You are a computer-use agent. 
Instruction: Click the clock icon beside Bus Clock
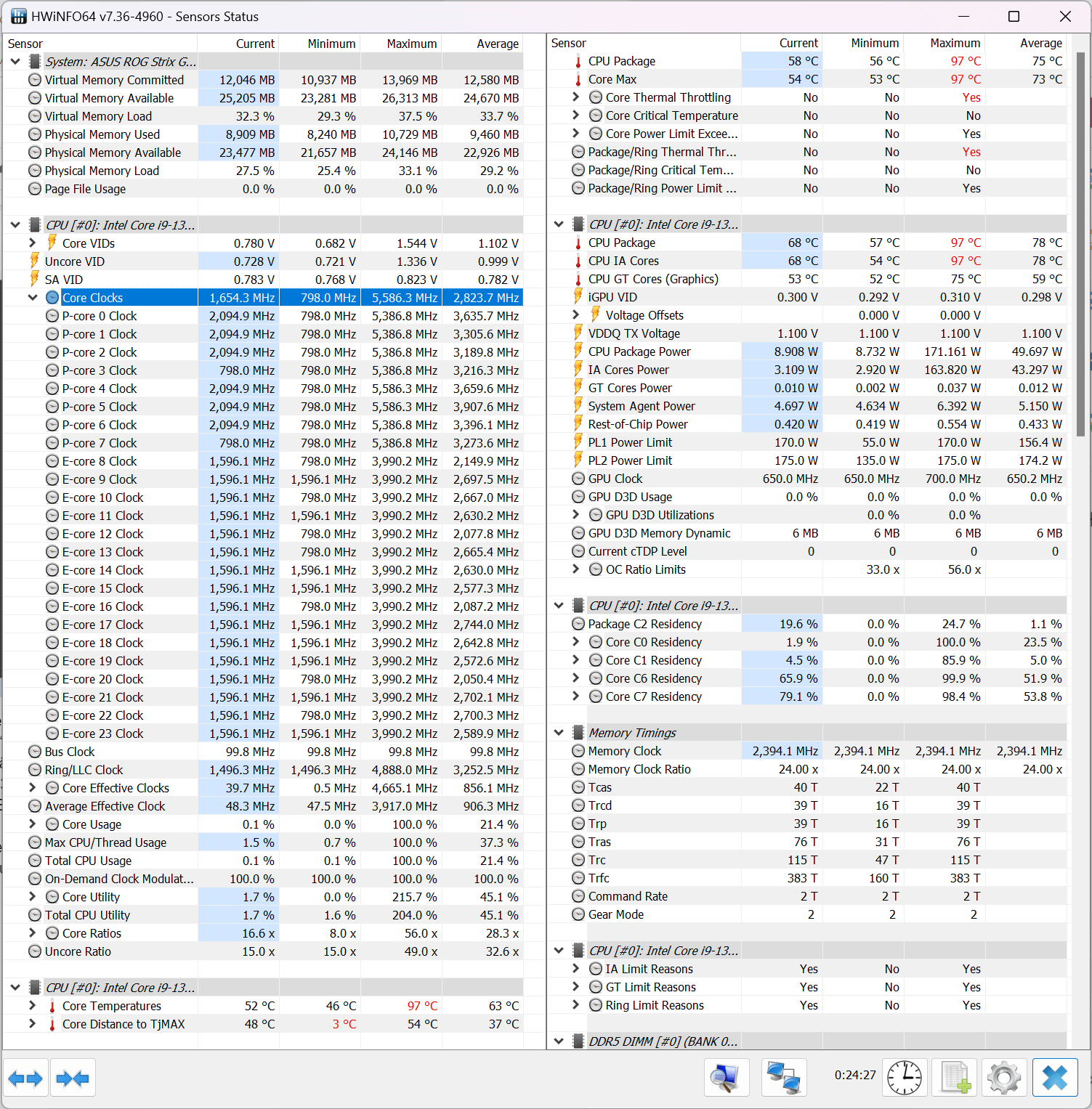[x=35, y=752]
